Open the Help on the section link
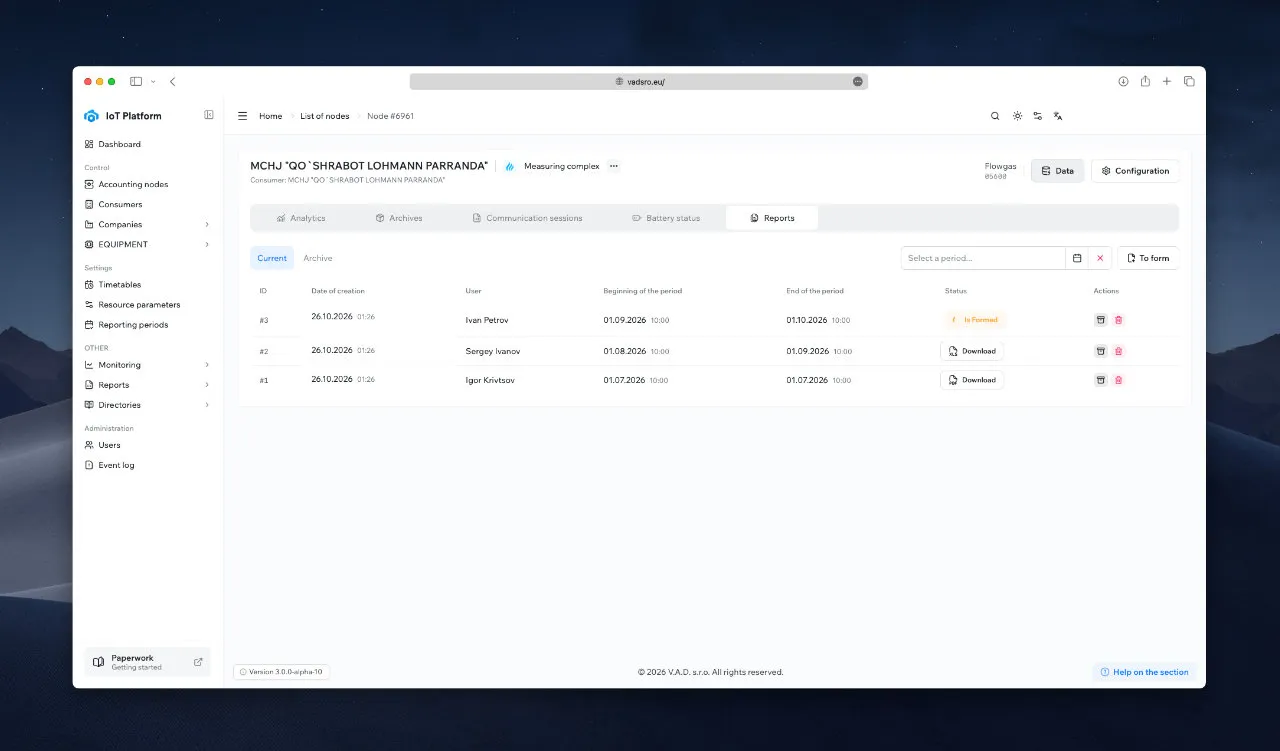 coord(1144,672)
